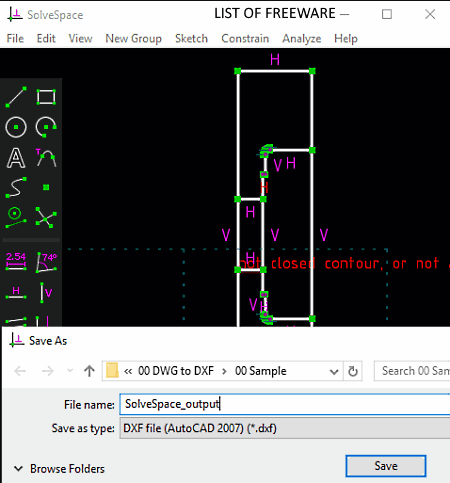Open the Sketch menu

pyautogui.click(x=191, y=39)
